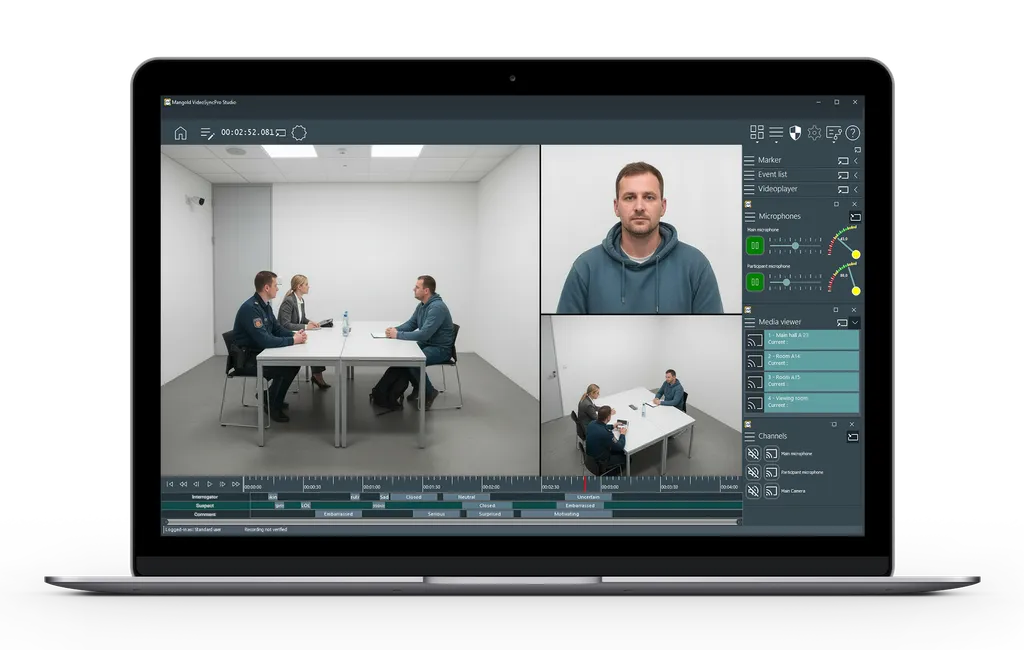Toggle the Main microphone on/off button
1024x650 pixels.
(x=754, y=245)
